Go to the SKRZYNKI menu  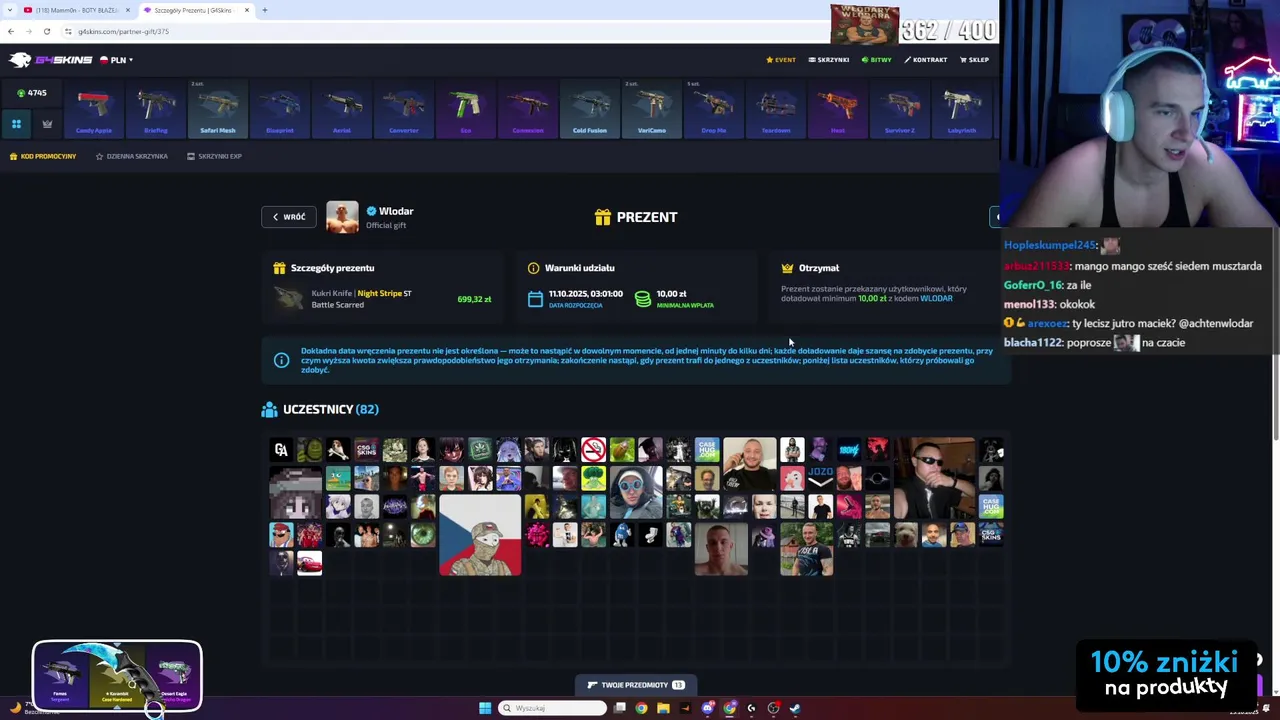tap(829, 60)
